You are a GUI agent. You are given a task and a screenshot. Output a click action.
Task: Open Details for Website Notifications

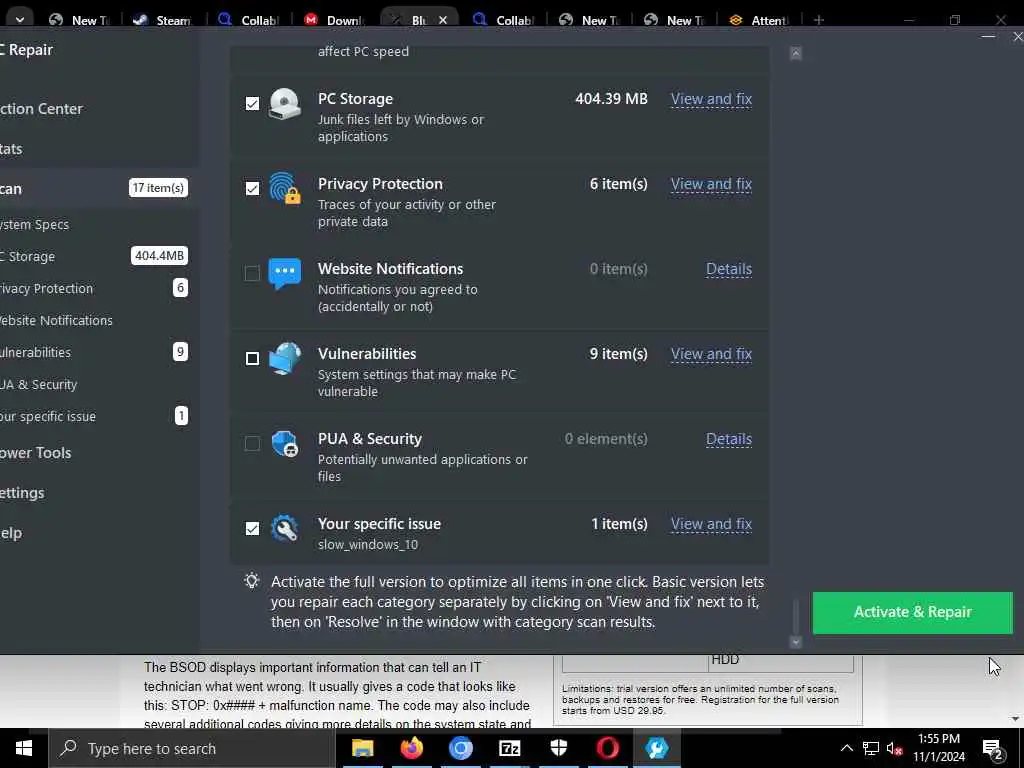[729, 269]
